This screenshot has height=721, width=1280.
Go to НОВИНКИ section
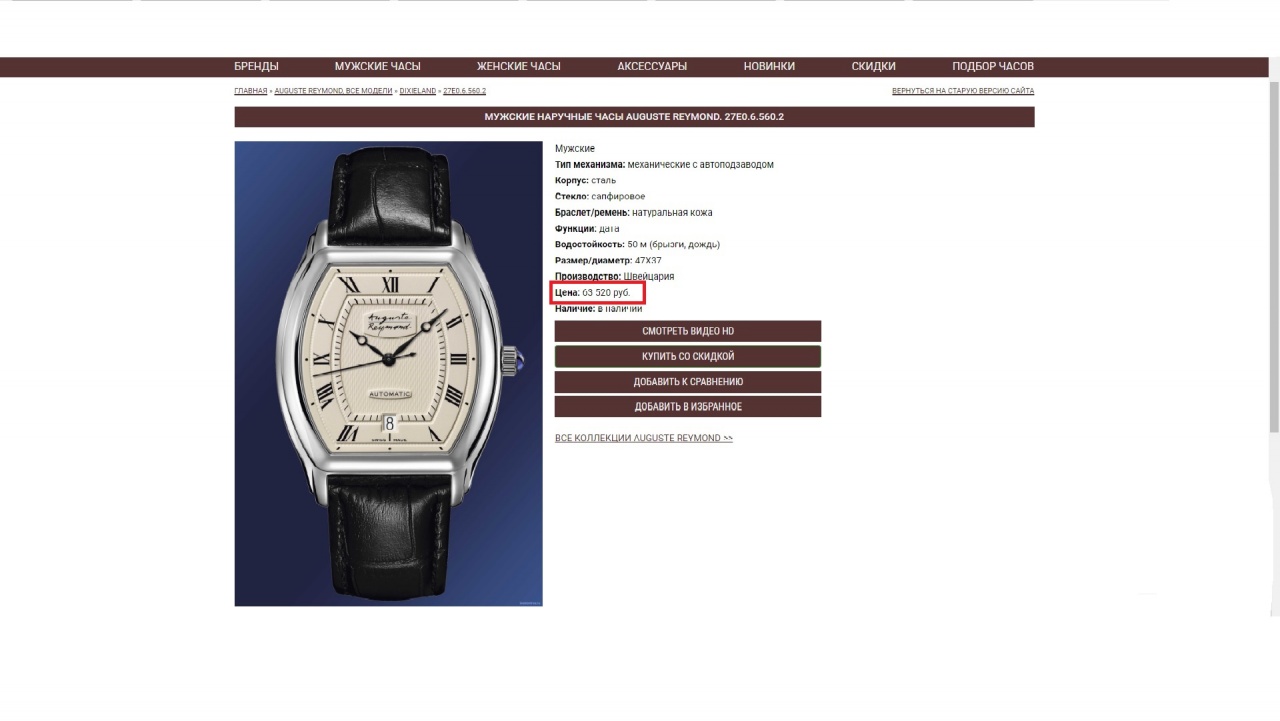click(x=769, y=66)
